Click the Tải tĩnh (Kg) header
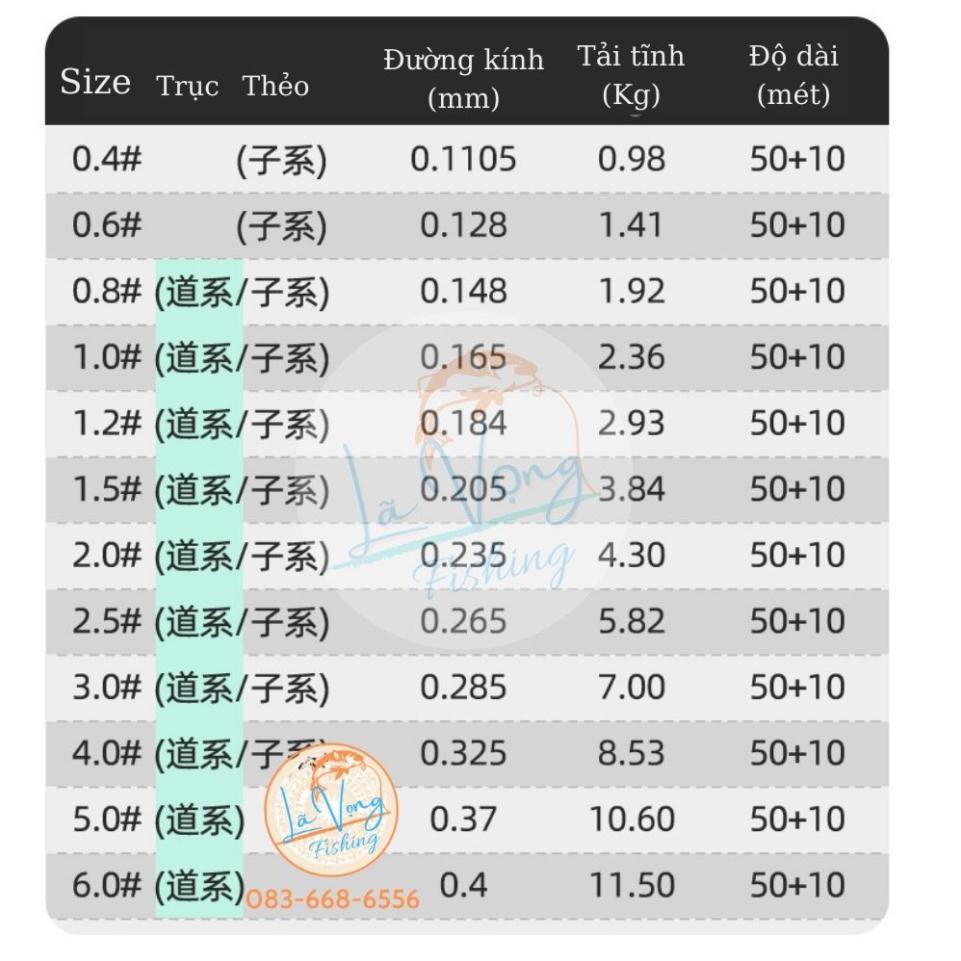This screenshot has height=961, width=961. click(x=631, y=75)
